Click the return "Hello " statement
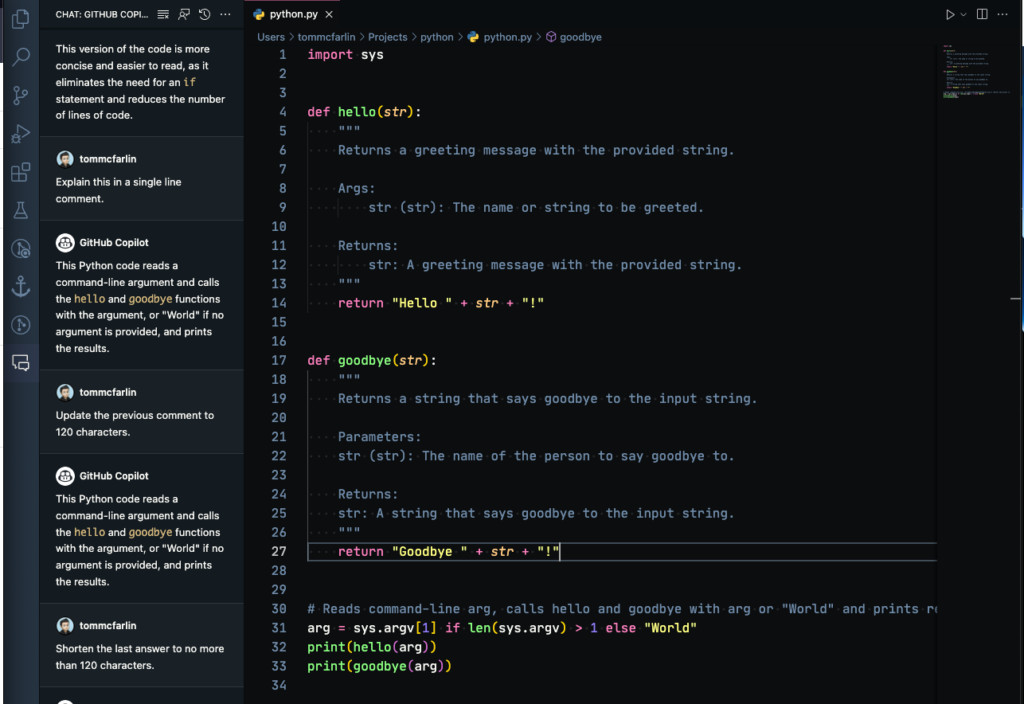The height and width of the screenshot is (704, 1024). click(x=441, y=303)
